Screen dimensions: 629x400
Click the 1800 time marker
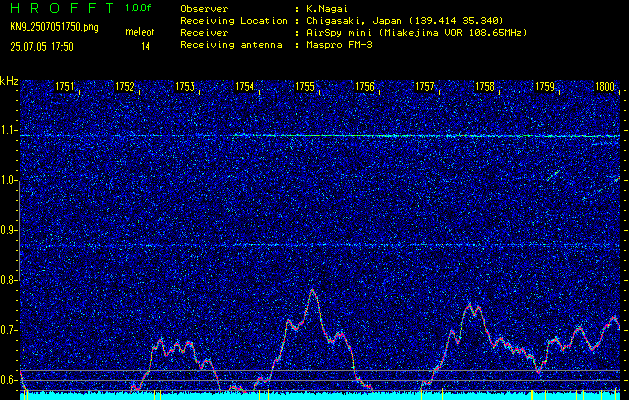[x=605, y=86]
